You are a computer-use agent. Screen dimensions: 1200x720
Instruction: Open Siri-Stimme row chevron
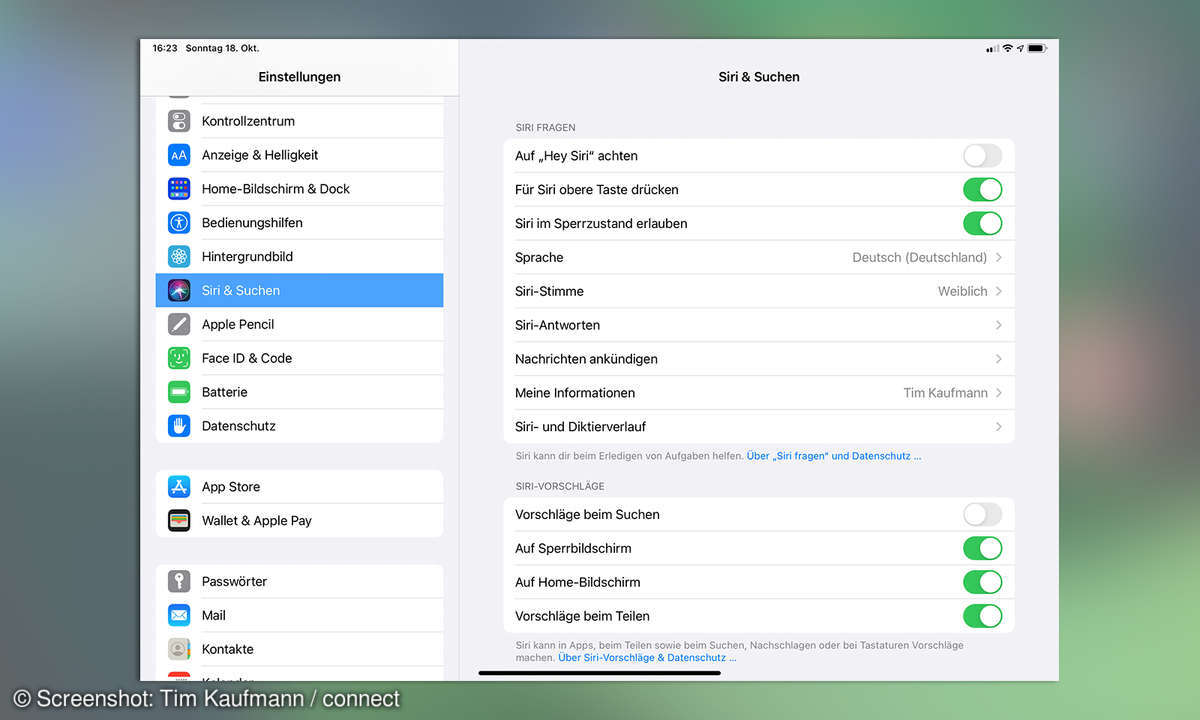point(999,291)
